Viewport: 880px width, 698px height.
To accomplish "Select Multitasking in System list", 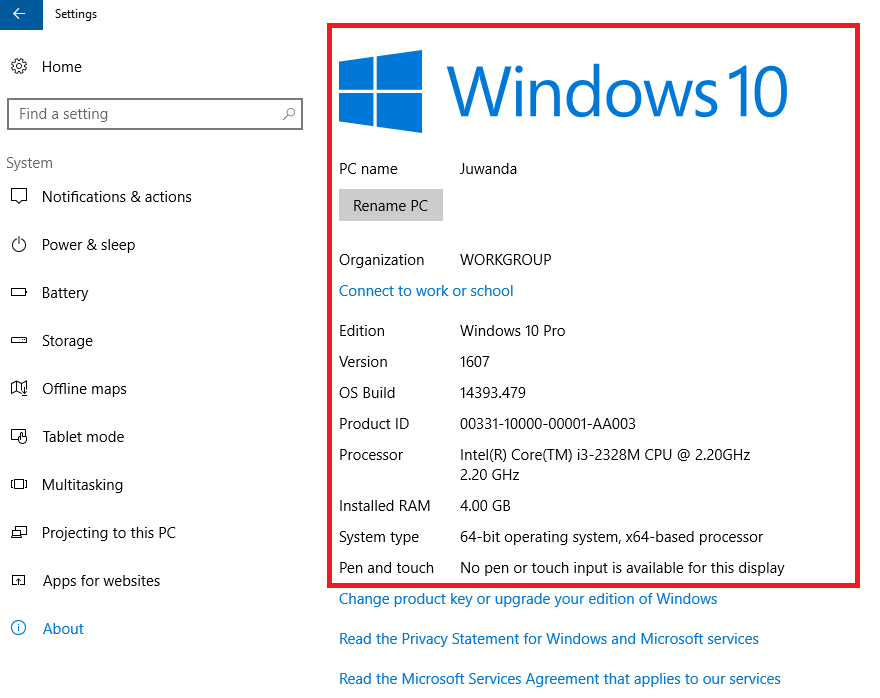I will point(82,485).
